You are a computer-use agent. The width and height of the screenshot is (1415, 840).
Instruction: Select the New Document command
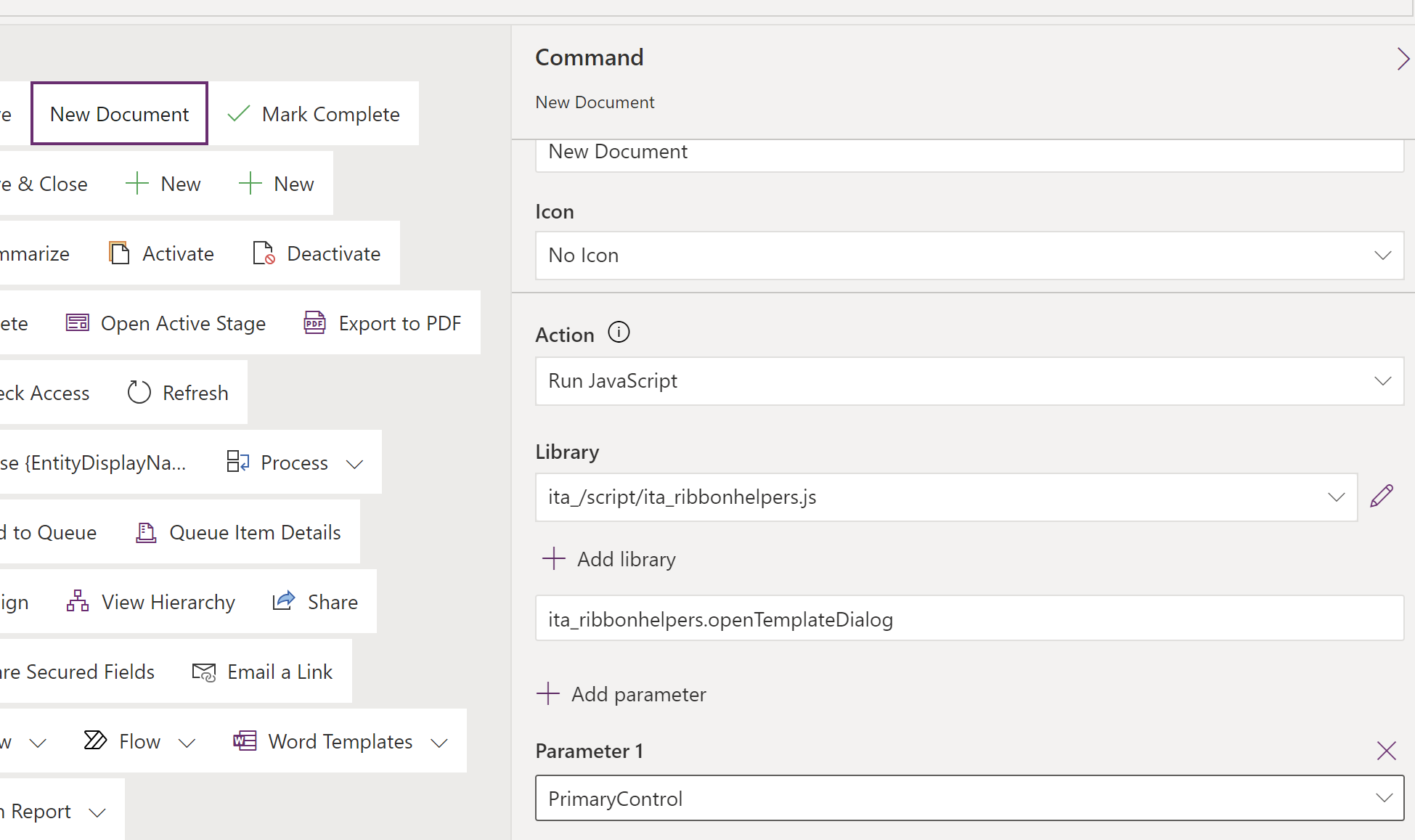(x=118, y=113)
